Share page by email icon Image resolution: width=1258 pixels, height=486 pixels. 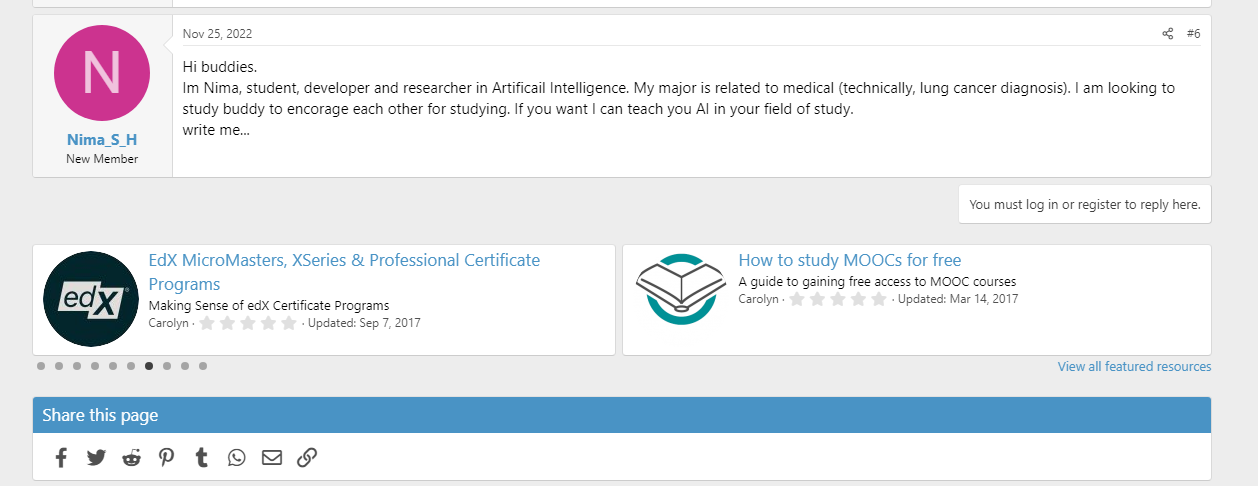(x=272, y=458)
